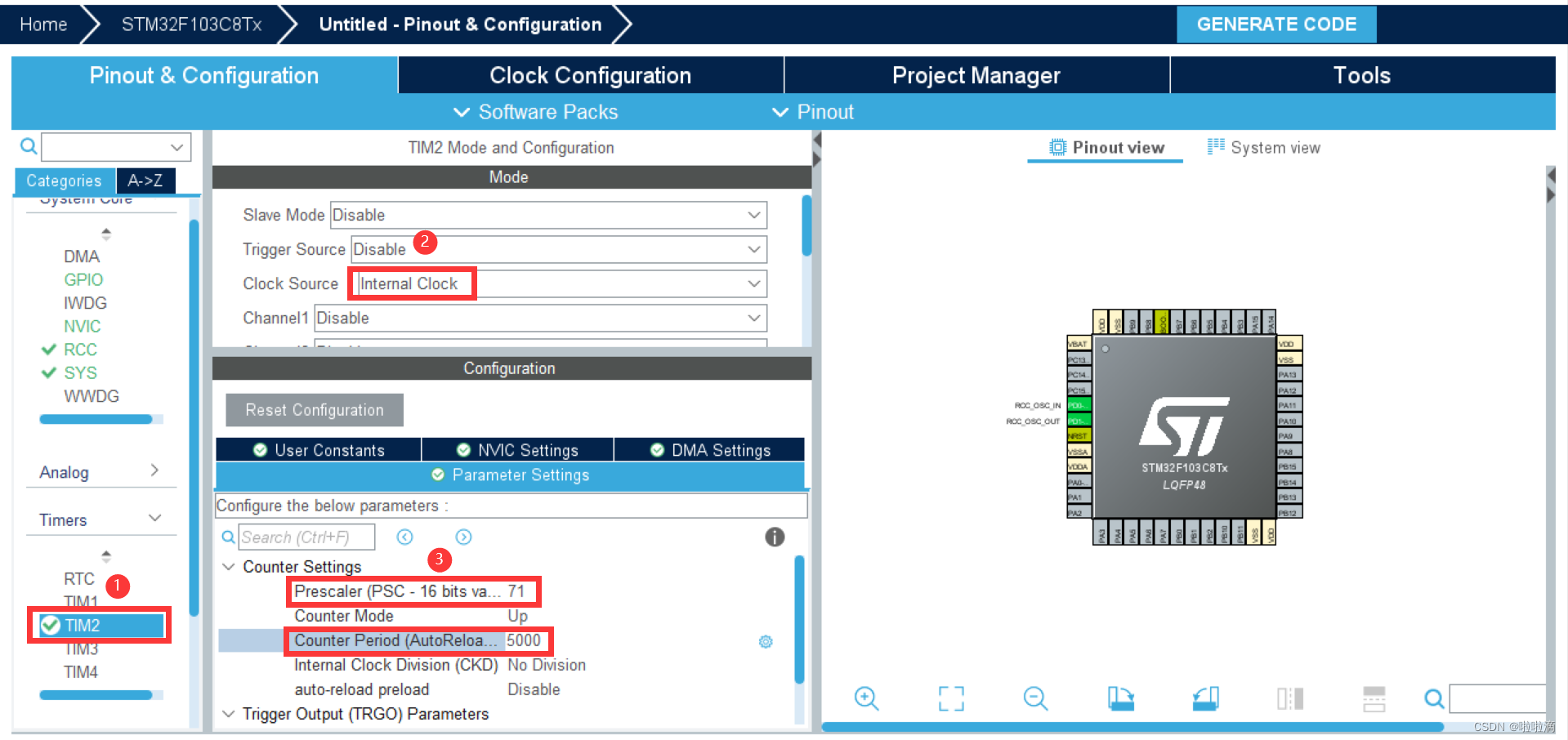Click the peripheral search magnifier icon

(28, 146)
